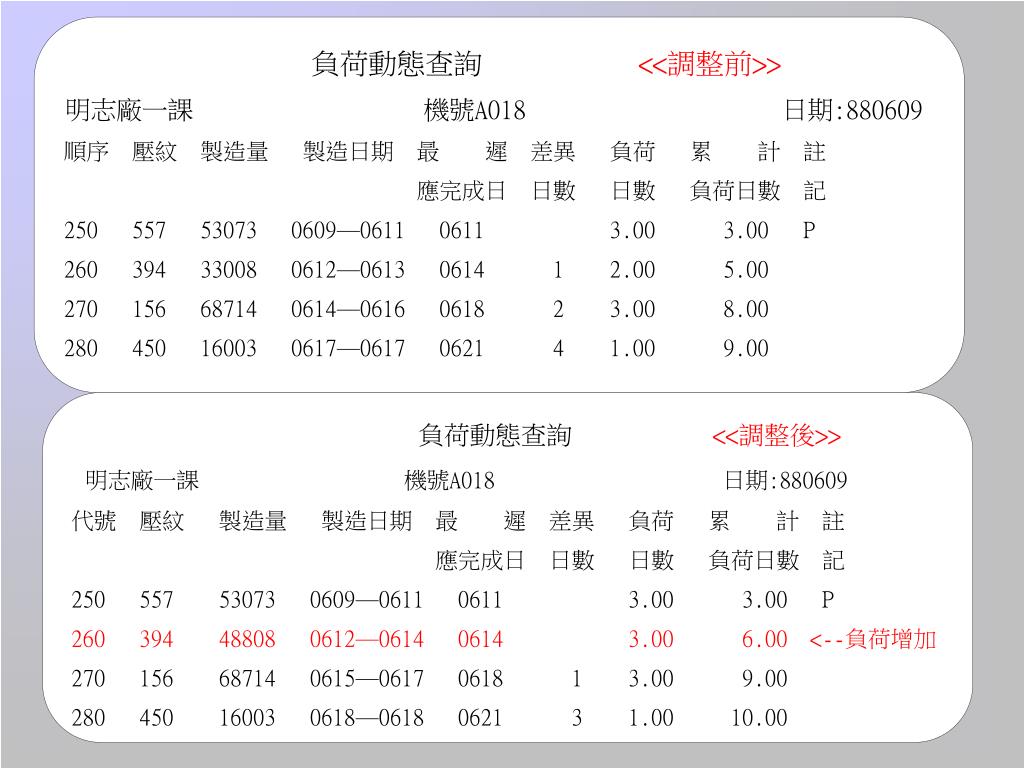
Task: Click emboss code 156 in the 調整前 panel
Action: click(x=149, y=309)
